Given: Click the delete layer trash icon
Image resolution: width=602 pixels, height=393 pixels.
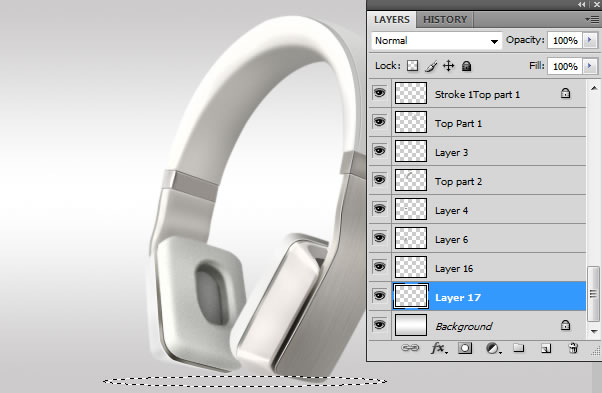Looking at the screenshot, I should click(573, 348).
